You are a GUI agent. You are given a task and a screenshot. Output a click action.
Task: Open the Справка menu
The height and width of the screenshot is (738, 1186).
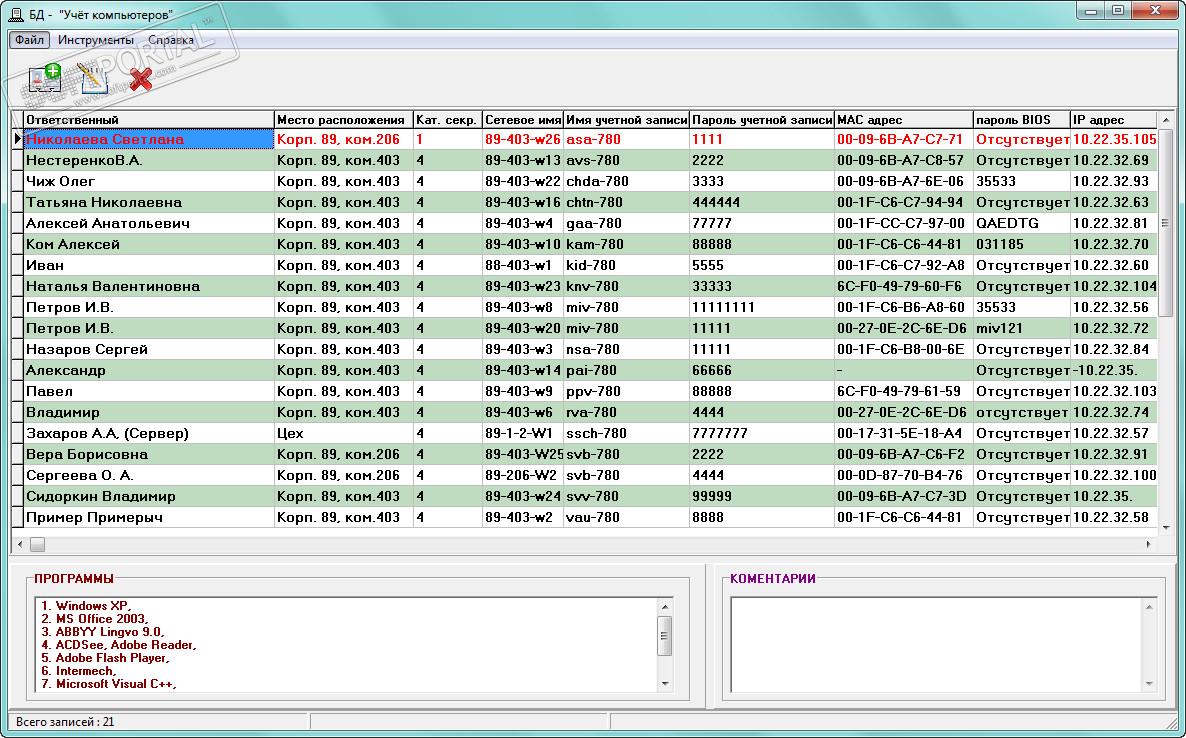point(171,40)
